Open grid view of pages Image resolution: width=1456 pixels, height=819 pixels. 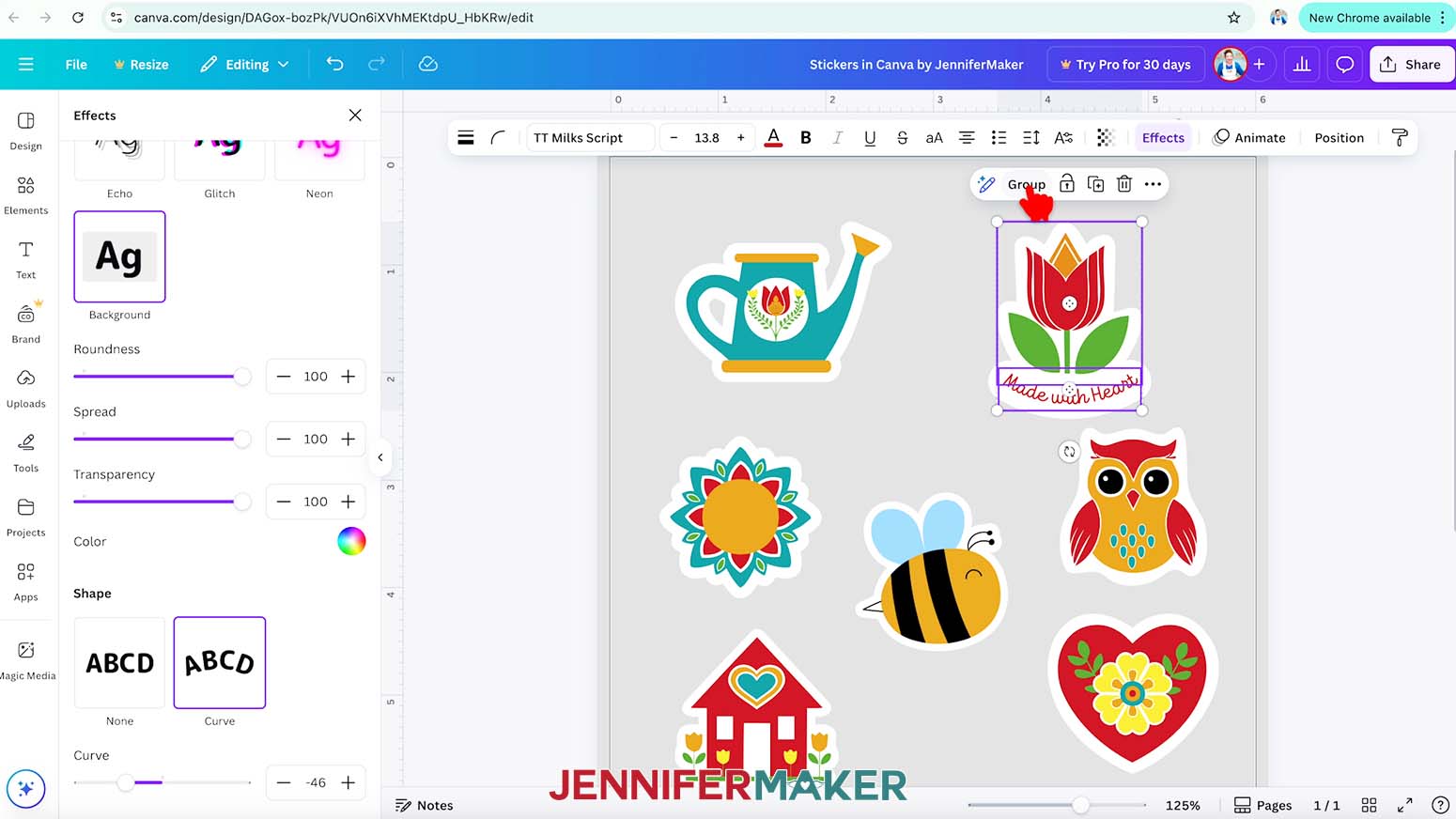coord(1370,805)
